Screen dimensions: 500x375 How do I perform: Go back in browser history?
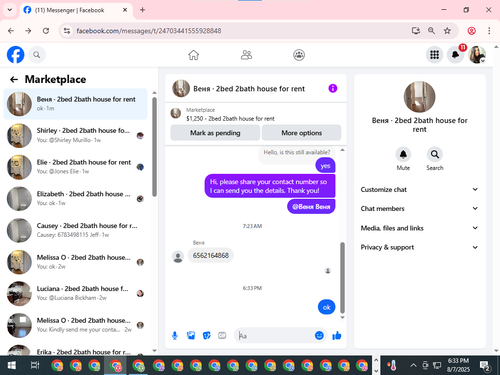pyautogui.click(x=11, y=31)
